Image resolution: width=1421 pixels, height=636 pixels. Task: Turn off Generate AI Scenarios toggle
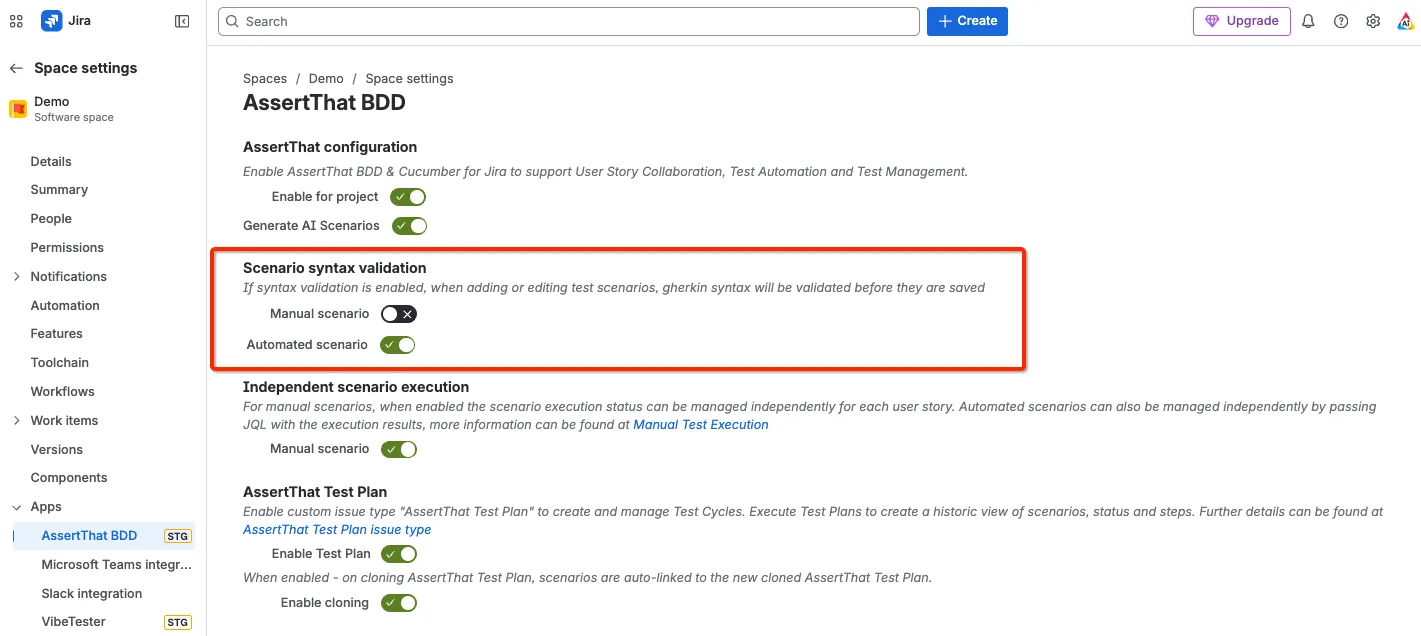(x=409, y=226)
